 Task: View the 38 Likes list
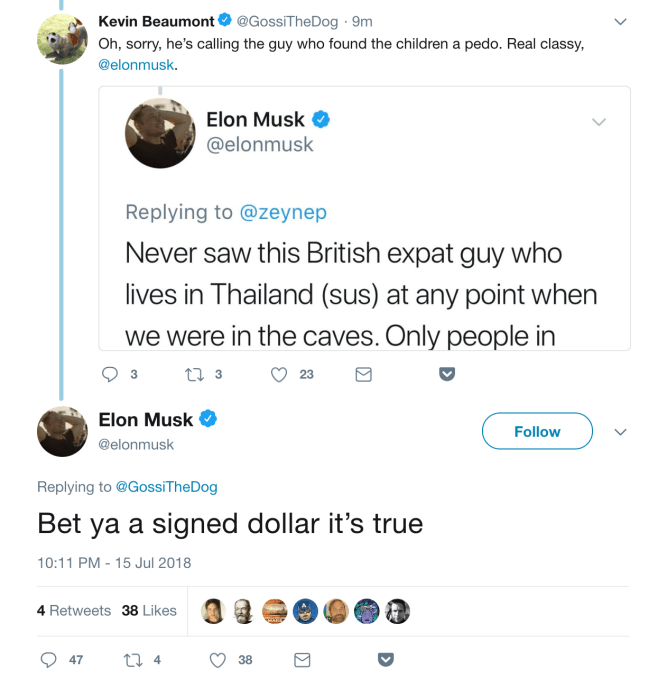point(149,610)
